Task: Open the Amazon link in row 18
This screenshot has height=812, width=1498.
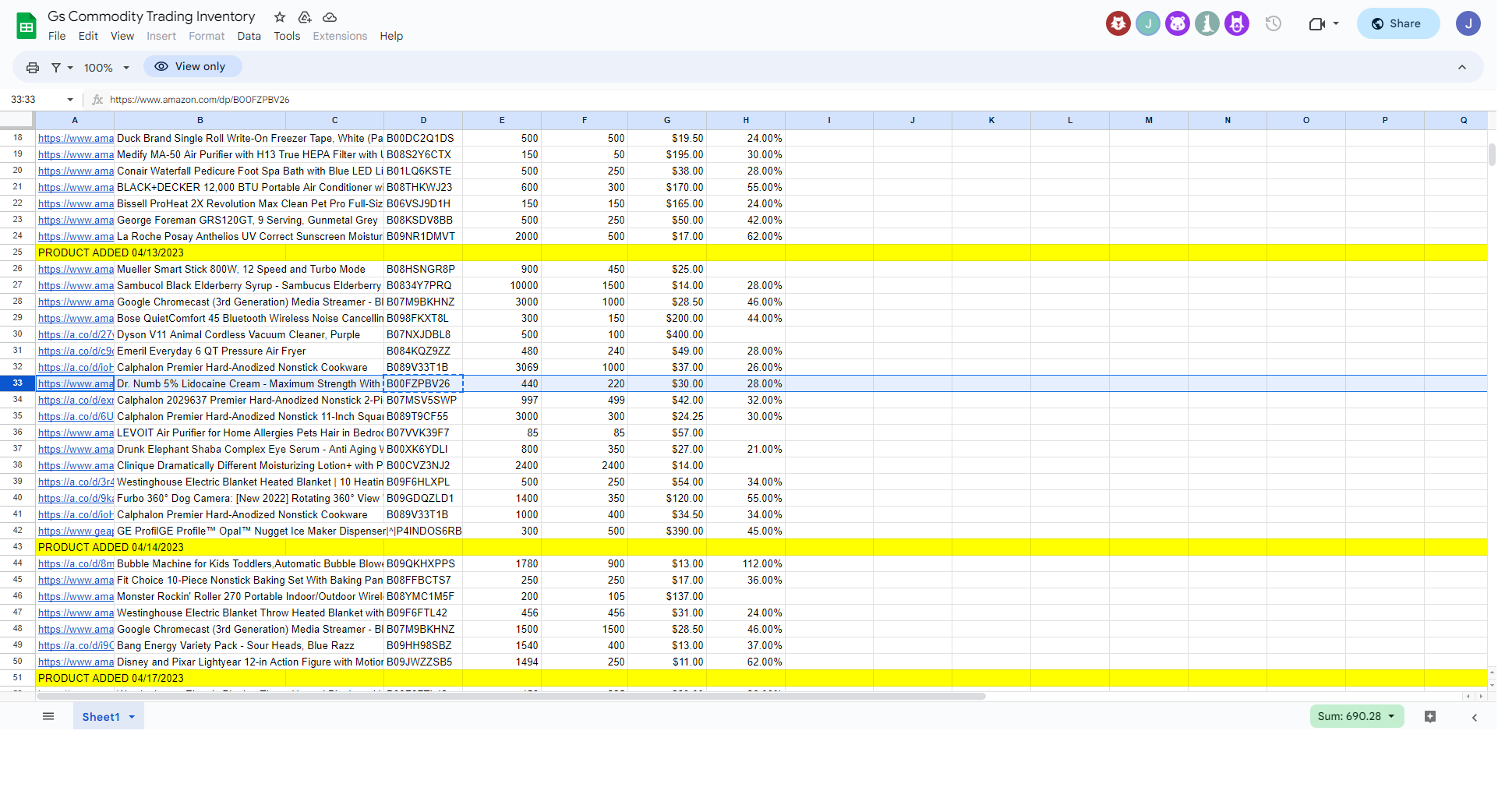Action: coord(76,138)
